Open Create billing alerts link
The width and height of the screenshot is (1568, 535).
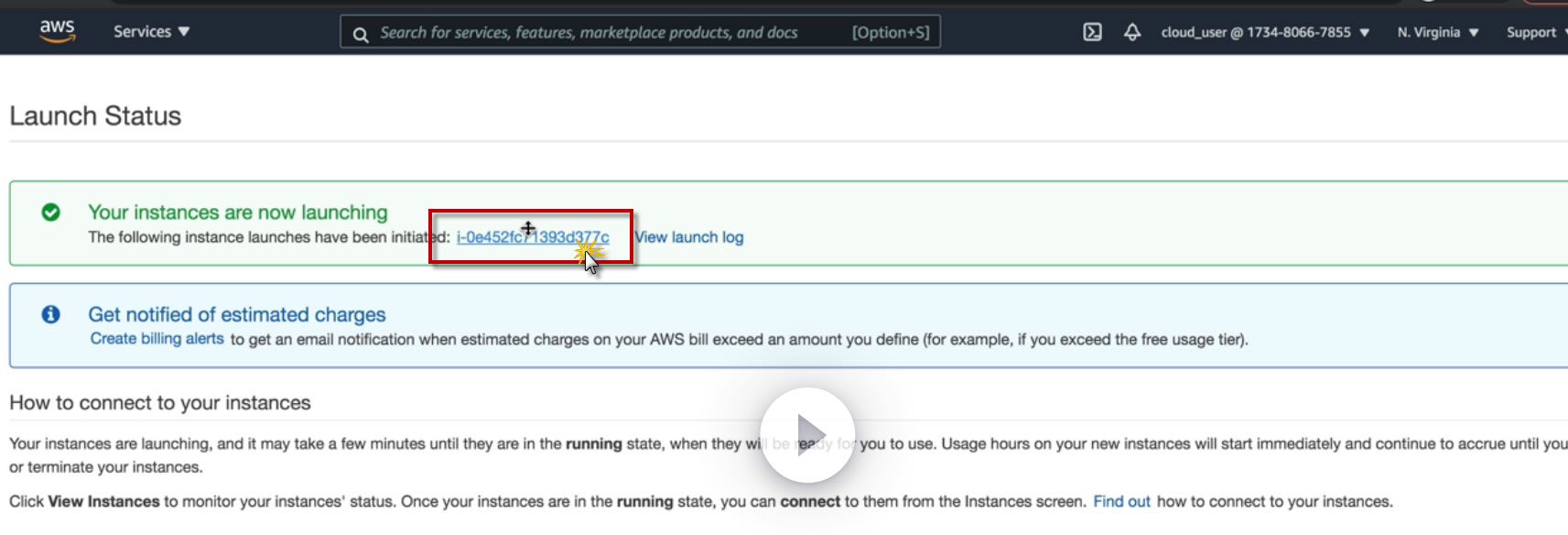[157, 339]
